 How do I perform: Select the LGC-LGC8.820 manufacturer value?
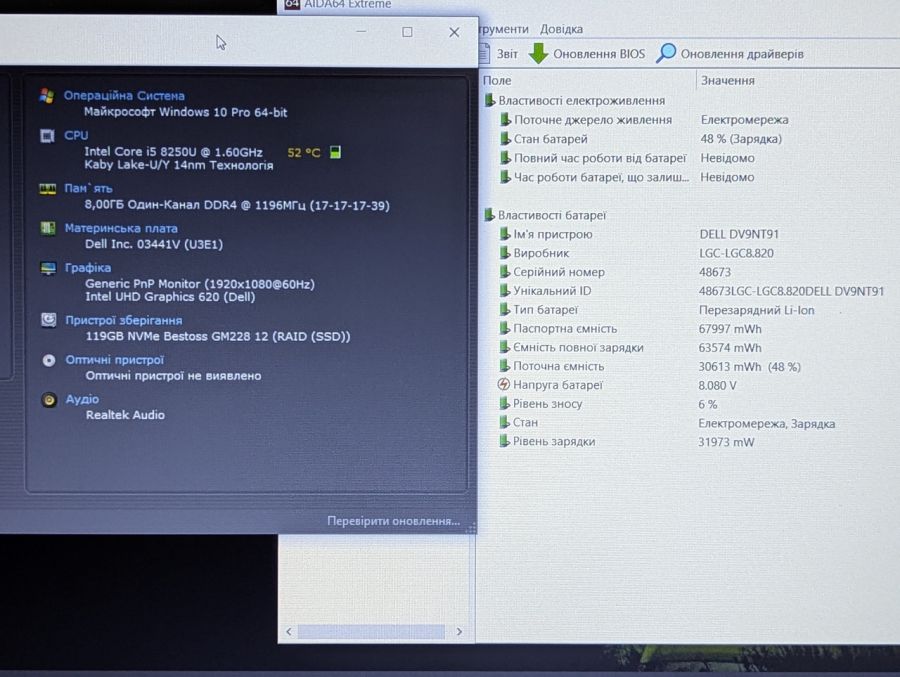(736, 253)
